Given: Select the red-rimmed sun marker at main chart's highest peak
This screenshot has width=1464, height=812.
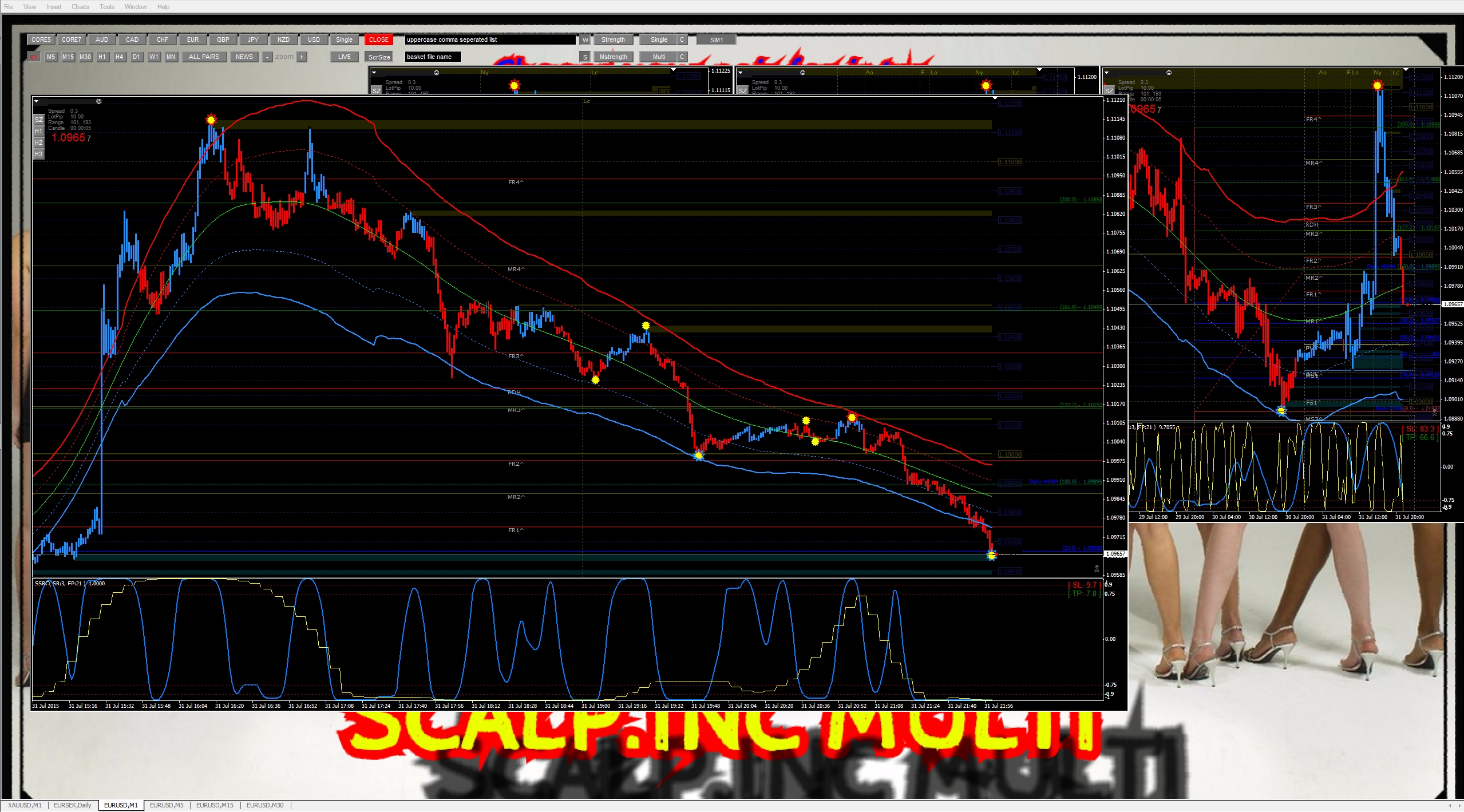Looking at the screenshot, I should pyautogui.click(x=211, y=120).
